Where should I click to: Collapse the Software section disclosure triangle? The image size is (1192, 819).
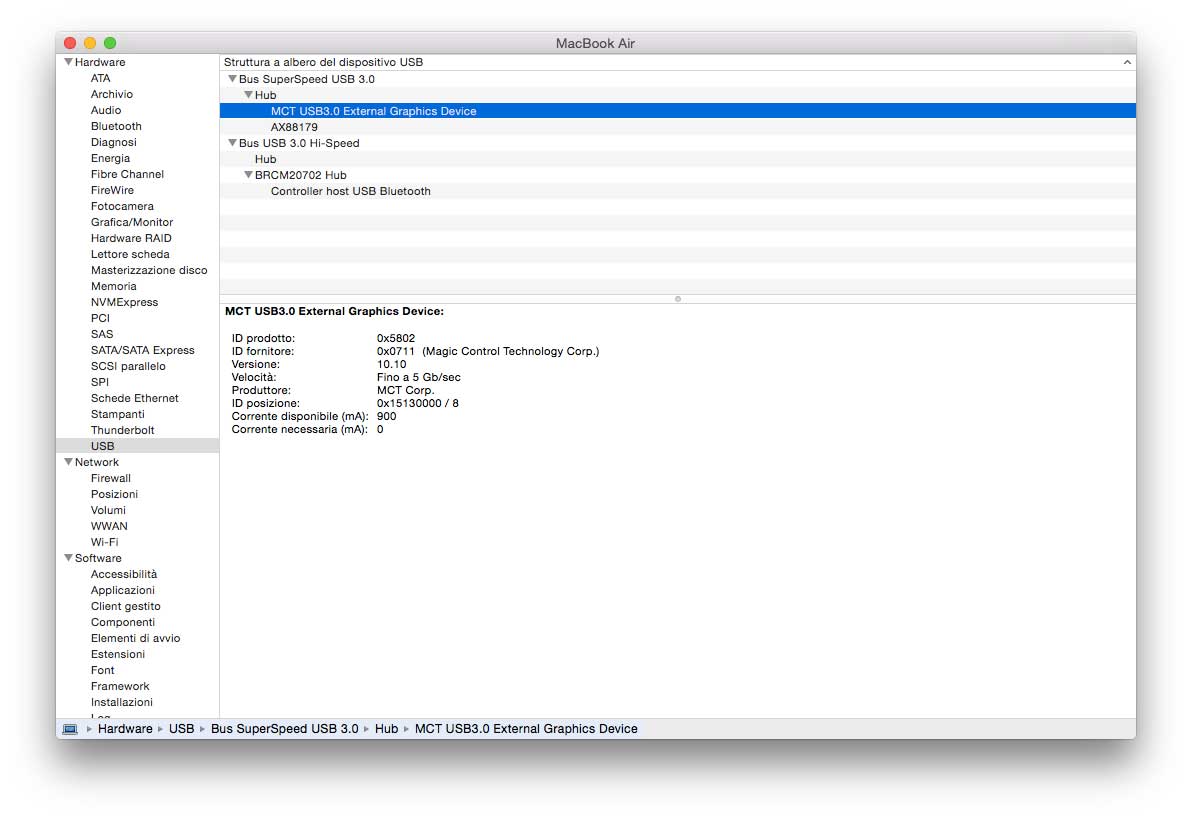tap(68, 558)
